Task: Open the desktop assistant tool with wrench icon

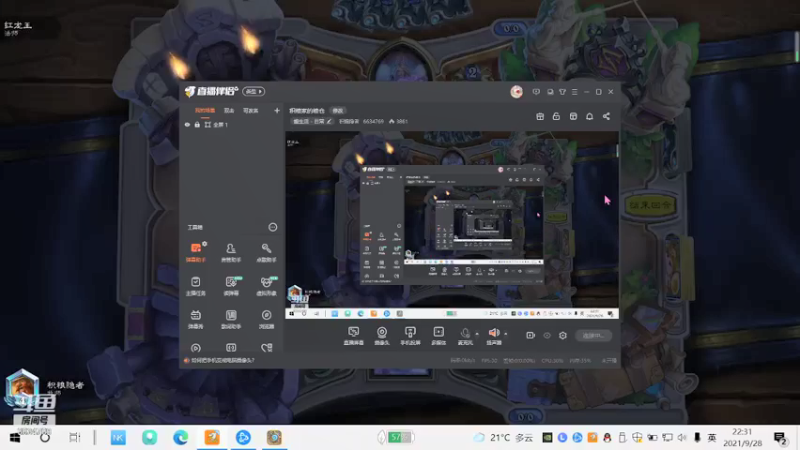Action: pyautogui.click(x=266, y=253)
